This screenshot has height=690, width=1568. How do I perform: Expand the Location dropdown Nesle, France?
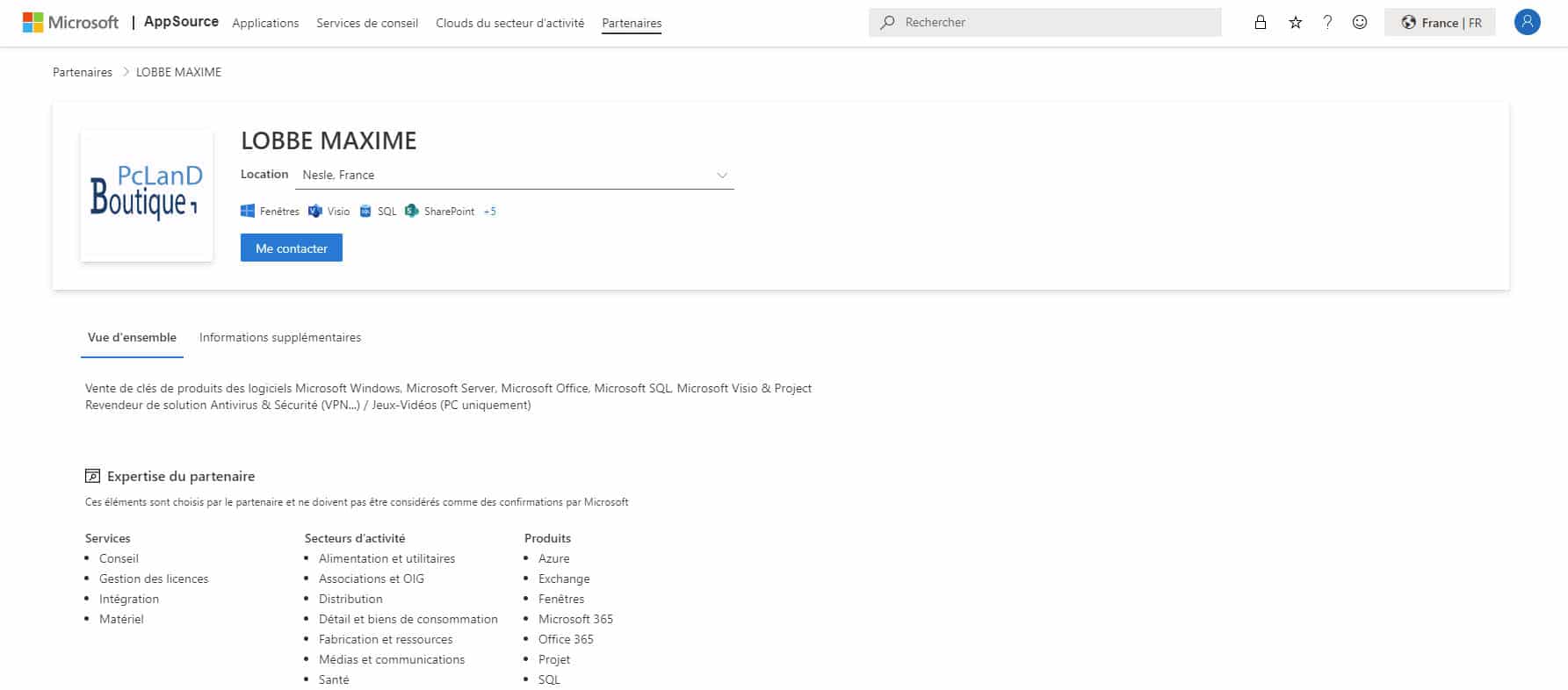point(516,175)
